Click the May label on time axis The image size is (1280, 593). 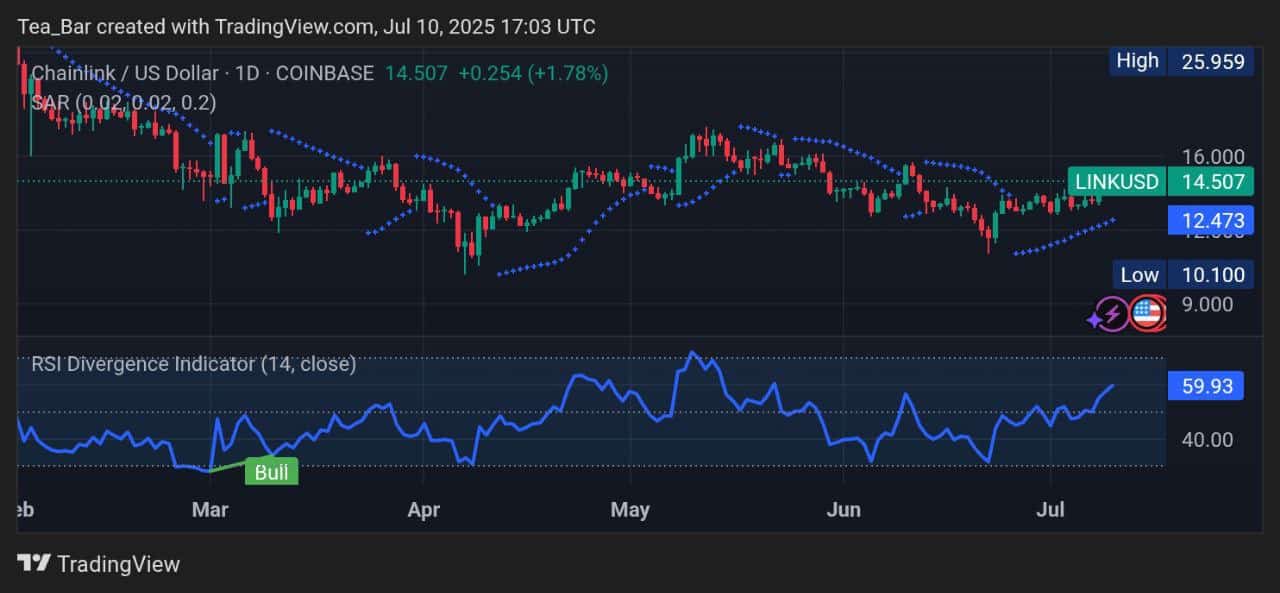(630, 510)
